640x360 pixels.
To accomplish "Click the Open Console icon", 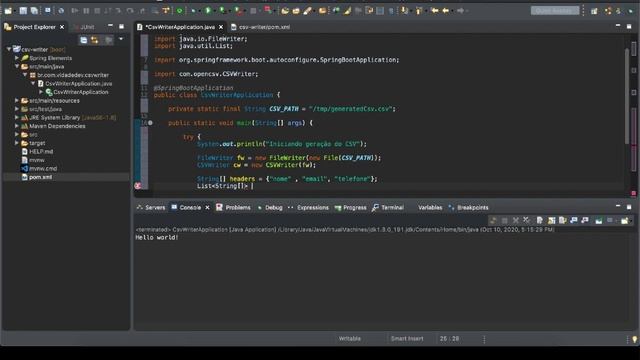I will (x=624, y=220).
